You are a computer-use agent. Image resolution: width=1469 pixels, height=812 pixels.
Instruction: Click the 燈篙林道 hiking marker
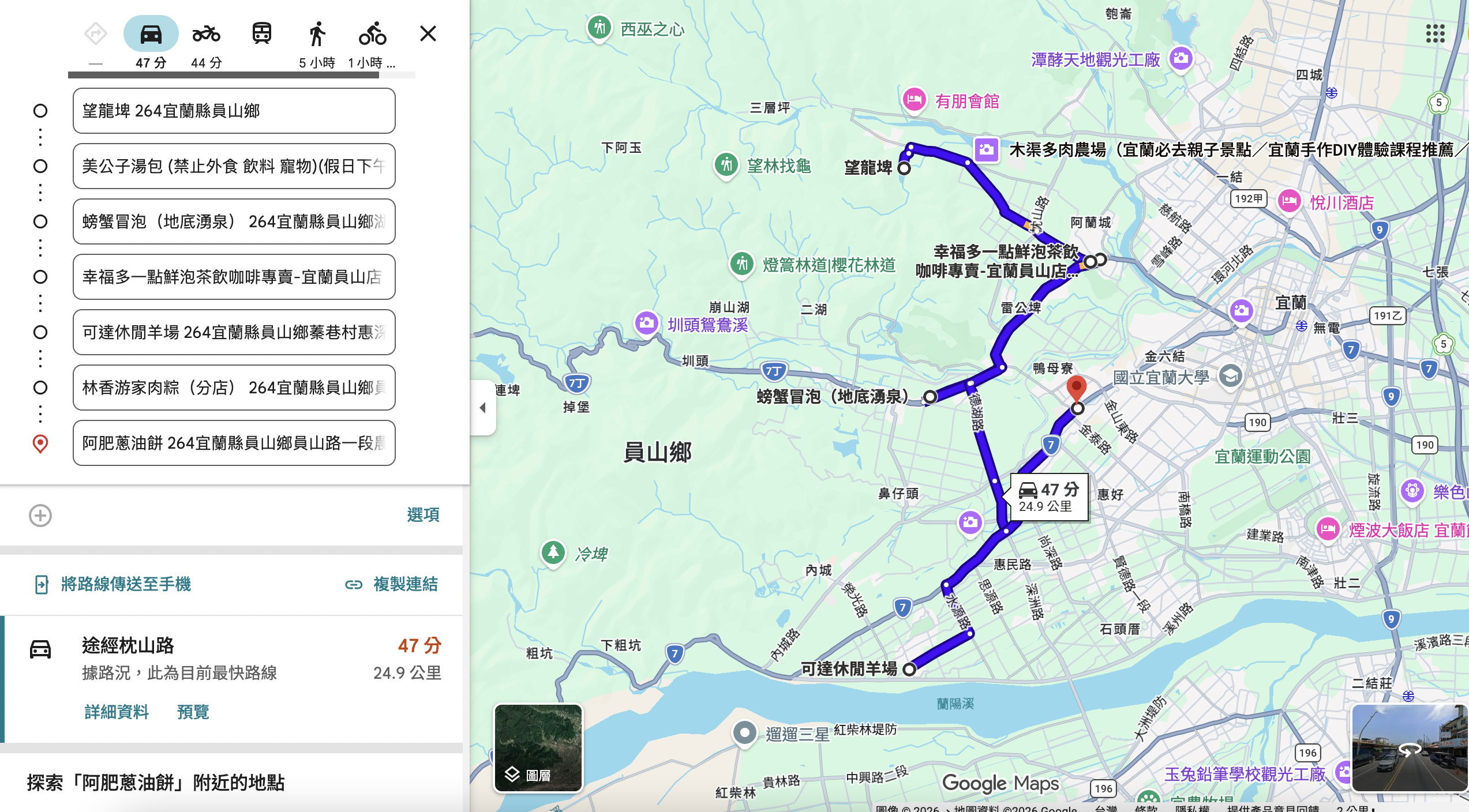point(742,264)
